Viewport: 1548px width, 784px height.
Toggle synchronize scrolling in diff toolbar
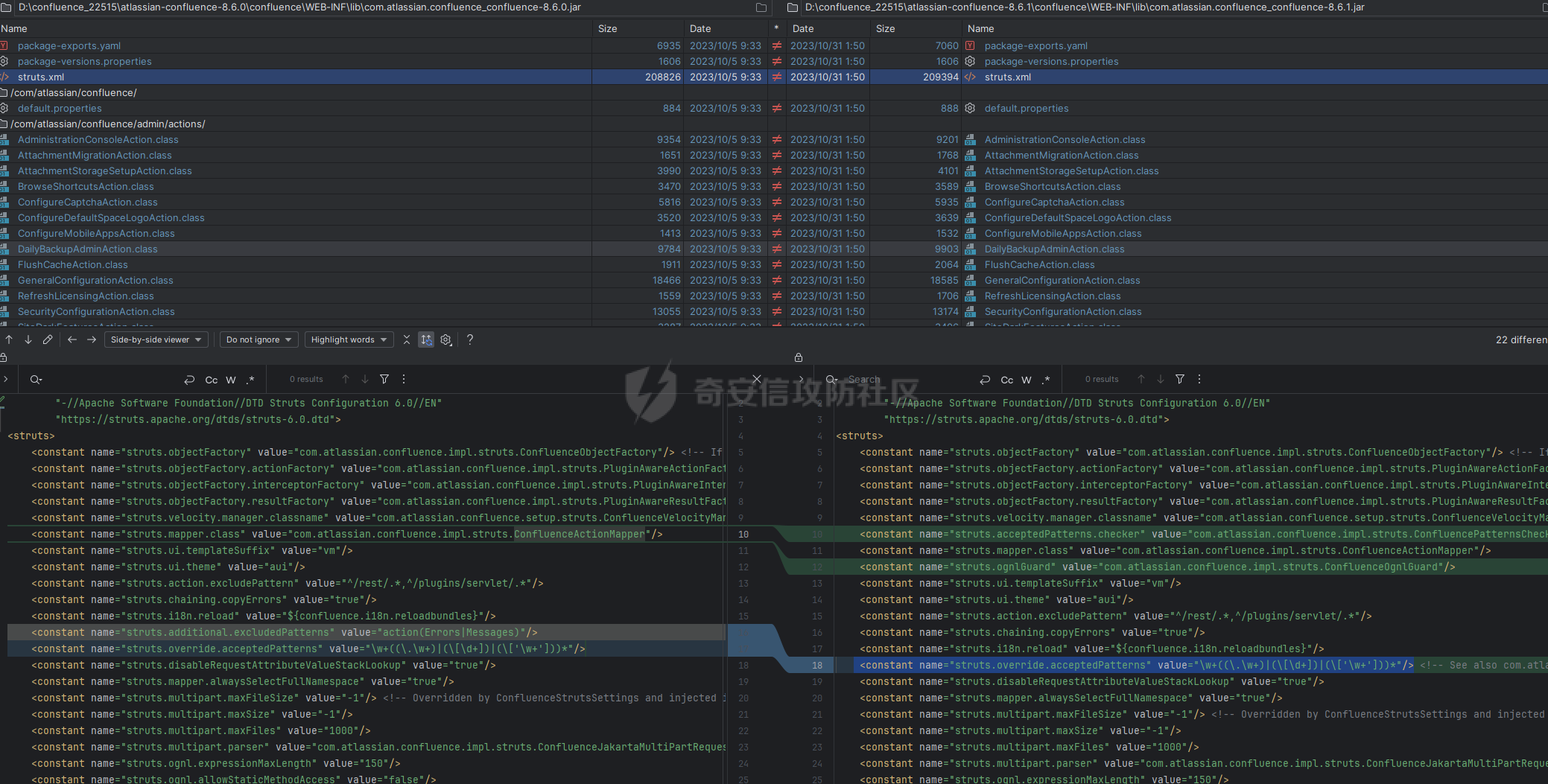(x=426, y=340)
